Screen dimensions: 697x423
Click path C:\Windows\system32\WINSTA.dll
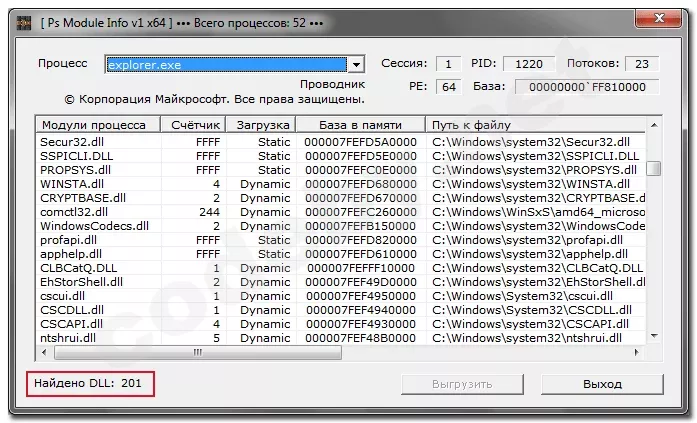[x=531, y=184]
